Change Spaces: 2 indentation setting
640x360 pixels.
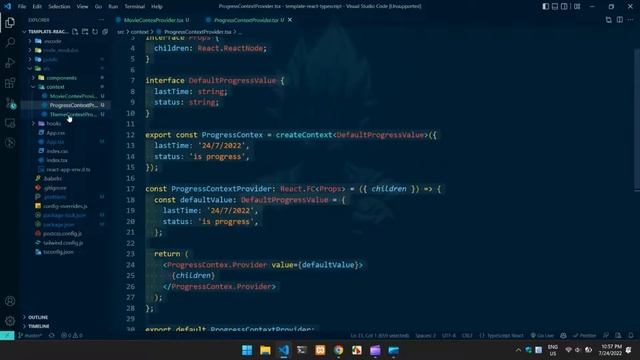[x=425, y=336]
